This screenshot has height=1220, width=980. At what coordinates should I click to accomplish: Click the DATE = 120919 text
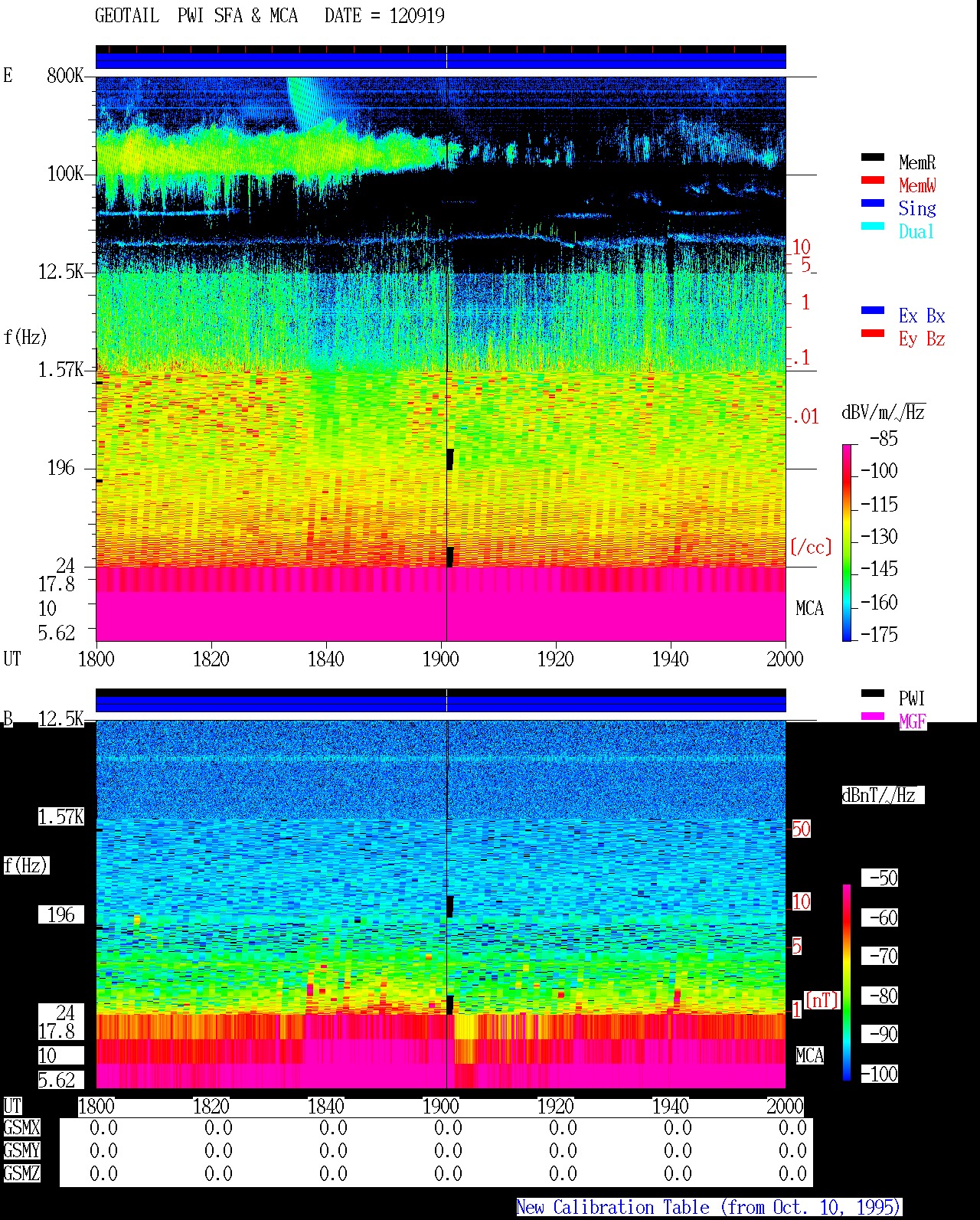[x=384, y=16]
